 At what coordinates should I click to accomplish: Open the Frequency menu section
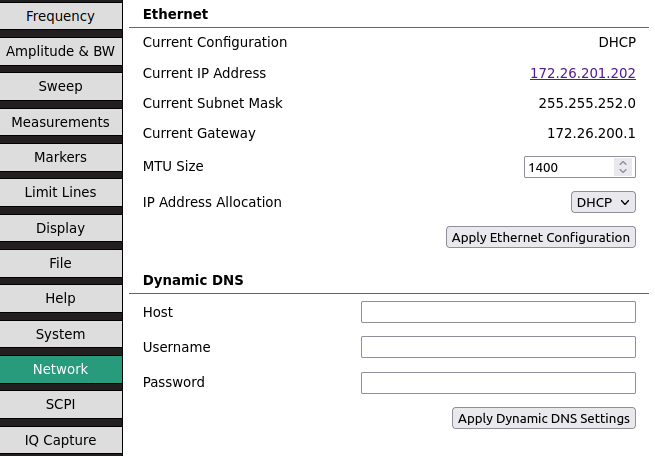[60, 16]
